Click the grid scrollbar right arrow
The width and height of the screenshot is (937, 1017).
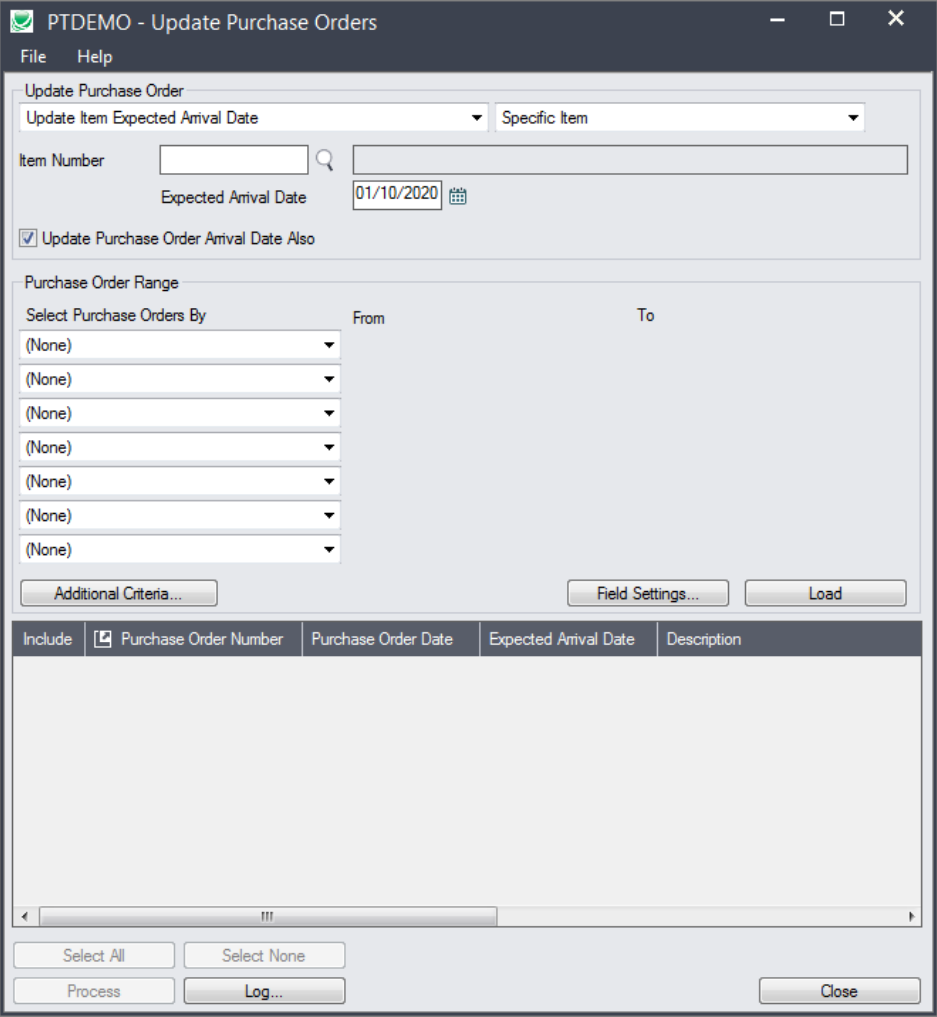[912, 916]
